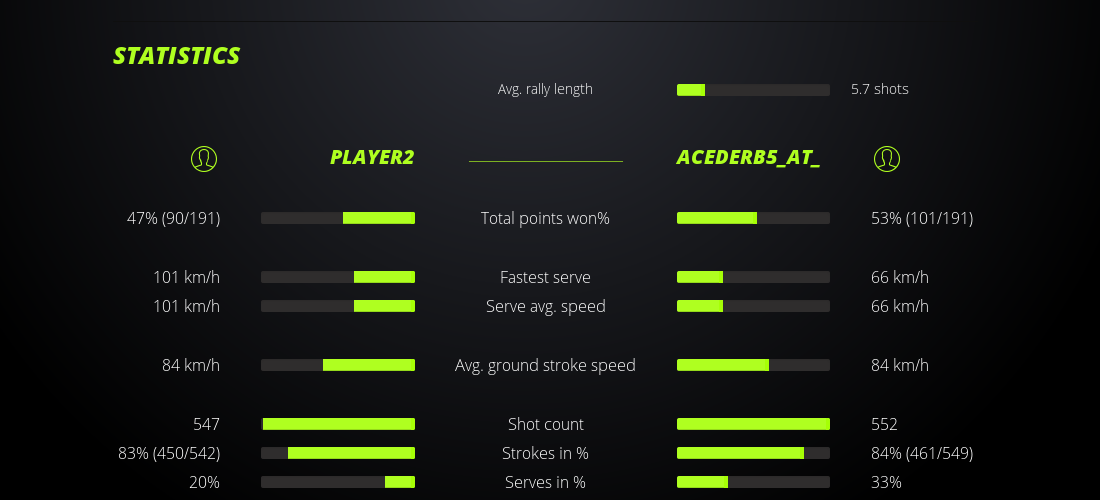Click ACEDERB5_AT_'s Shot count bar
The width and height of the screenshot is (1100, 500).
point(753,424)
